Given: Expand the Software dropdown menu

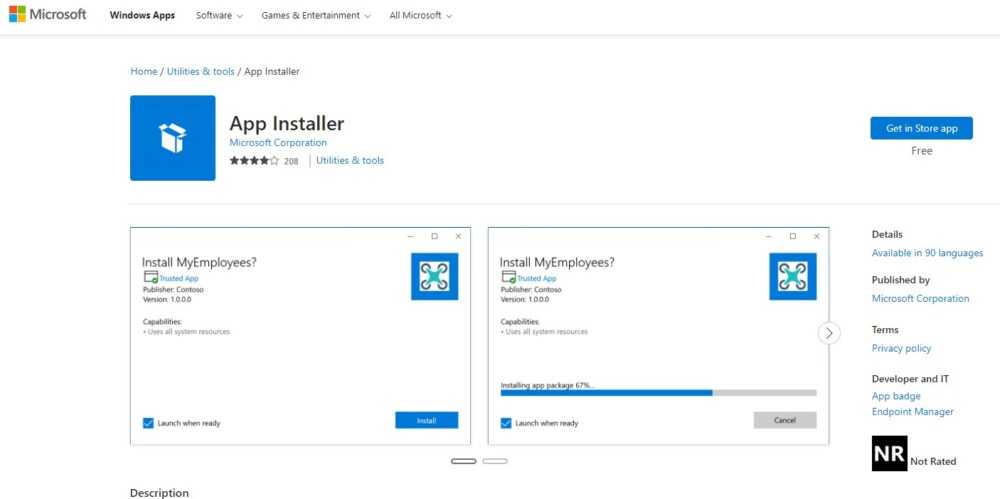Looking at the screenshot, I should tap(219, 16).
